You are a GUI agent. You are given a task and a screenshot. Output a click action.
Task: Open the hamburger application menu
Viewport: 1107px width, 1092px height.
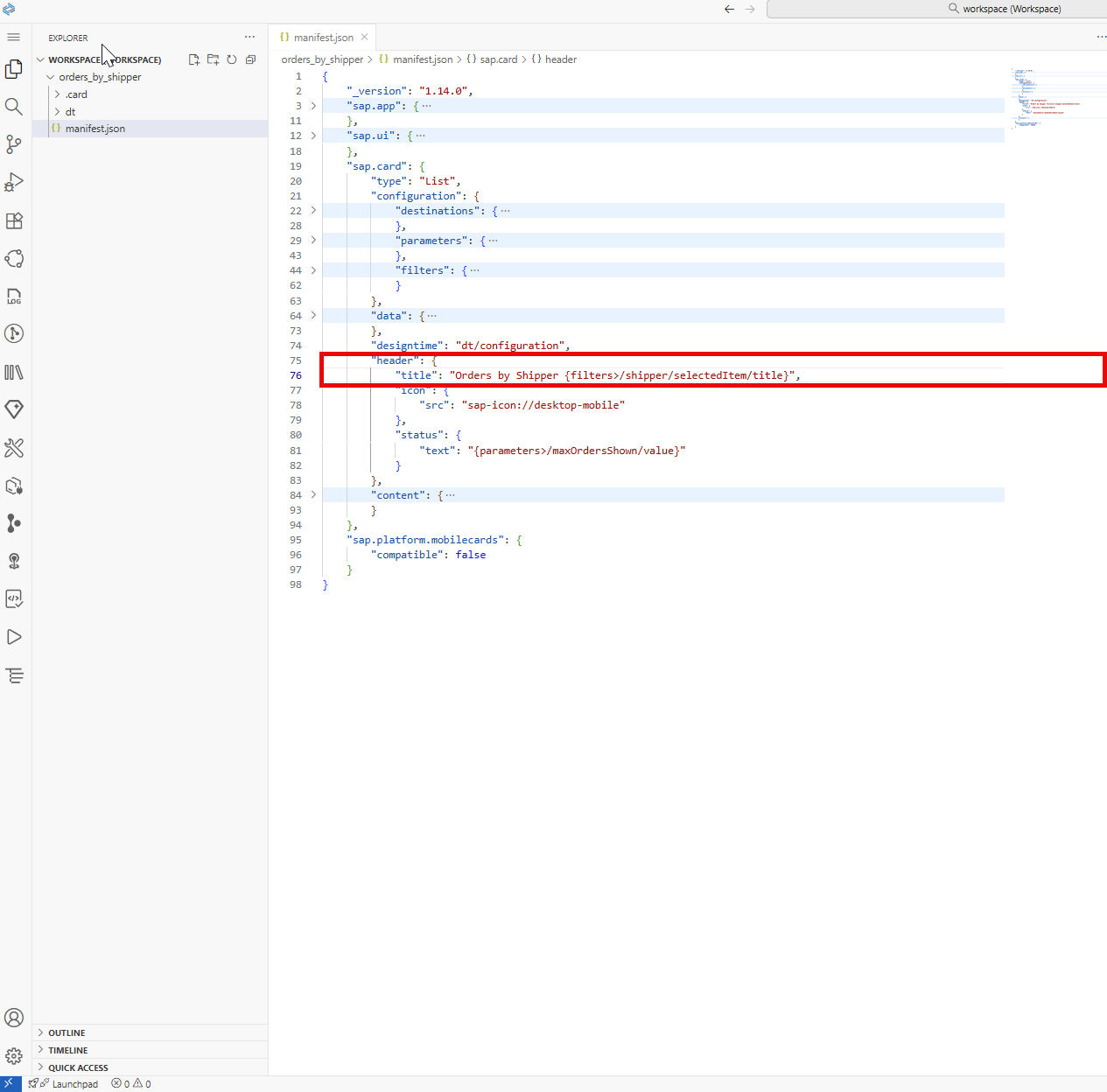[13, 37]
